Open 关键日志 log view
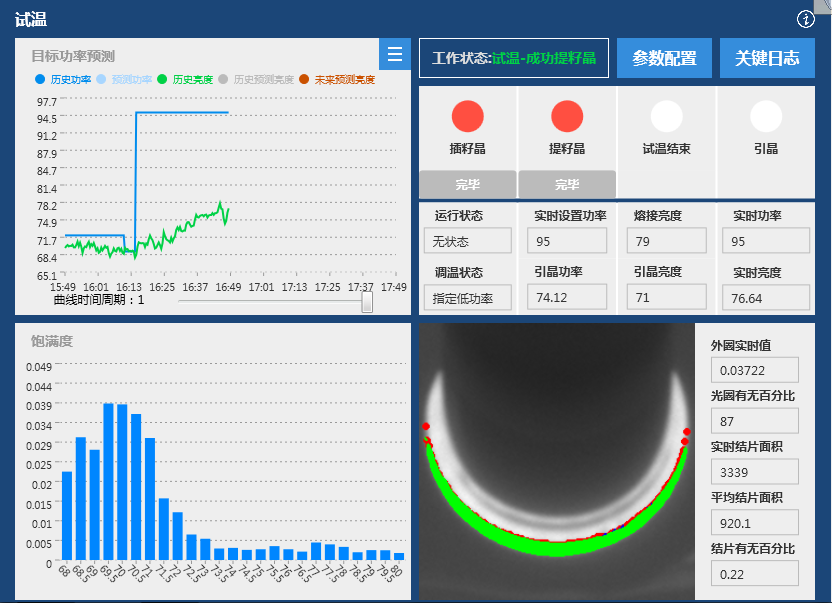The width and height of the screenshot is (832, 603). (767, 58)
